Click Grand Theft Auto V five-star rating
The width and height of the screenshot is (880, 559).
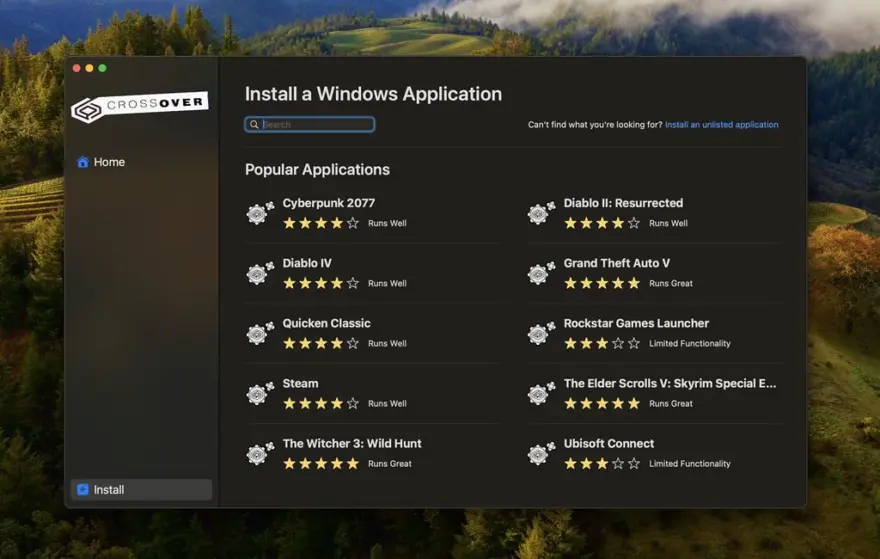pyautogui.click(x=602, y=283)
